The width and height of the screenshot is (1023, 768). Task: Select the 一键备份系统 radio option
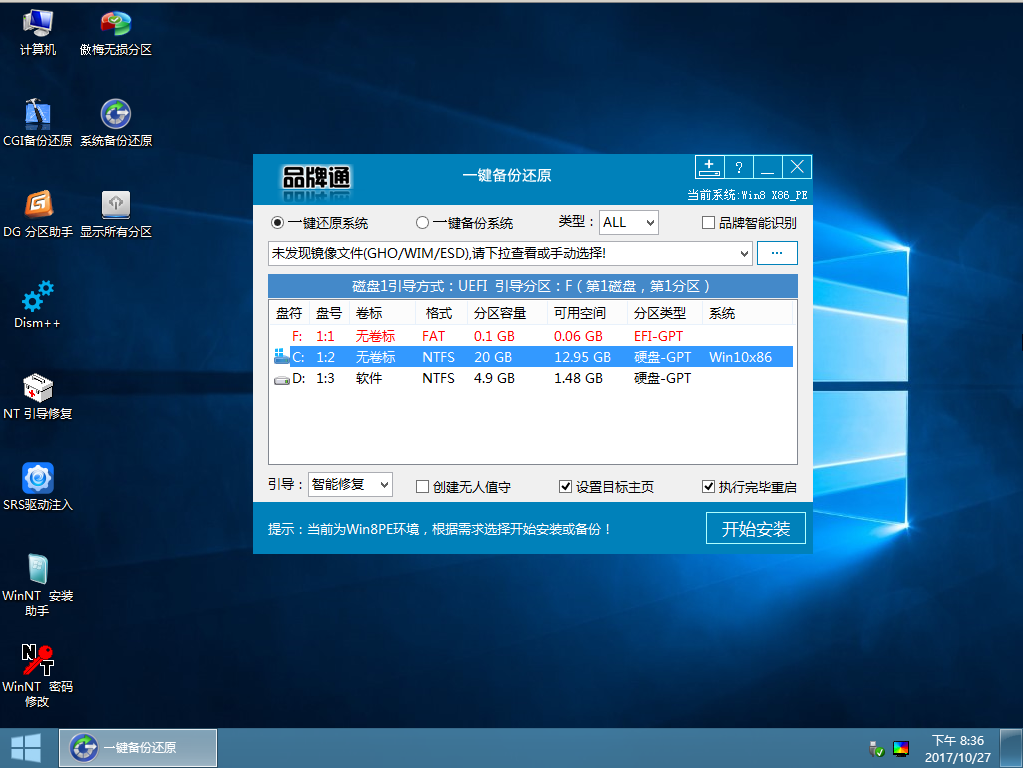pos(423,223)
